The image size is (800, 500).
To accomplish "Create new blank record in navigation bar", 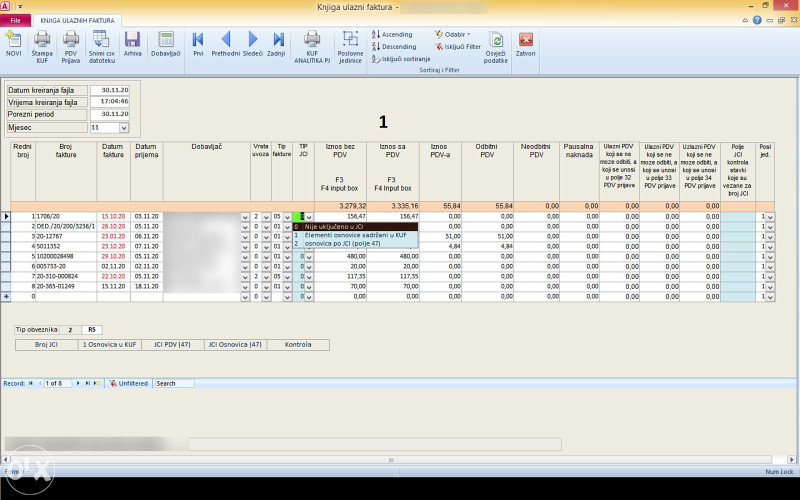I will (97, 383).
